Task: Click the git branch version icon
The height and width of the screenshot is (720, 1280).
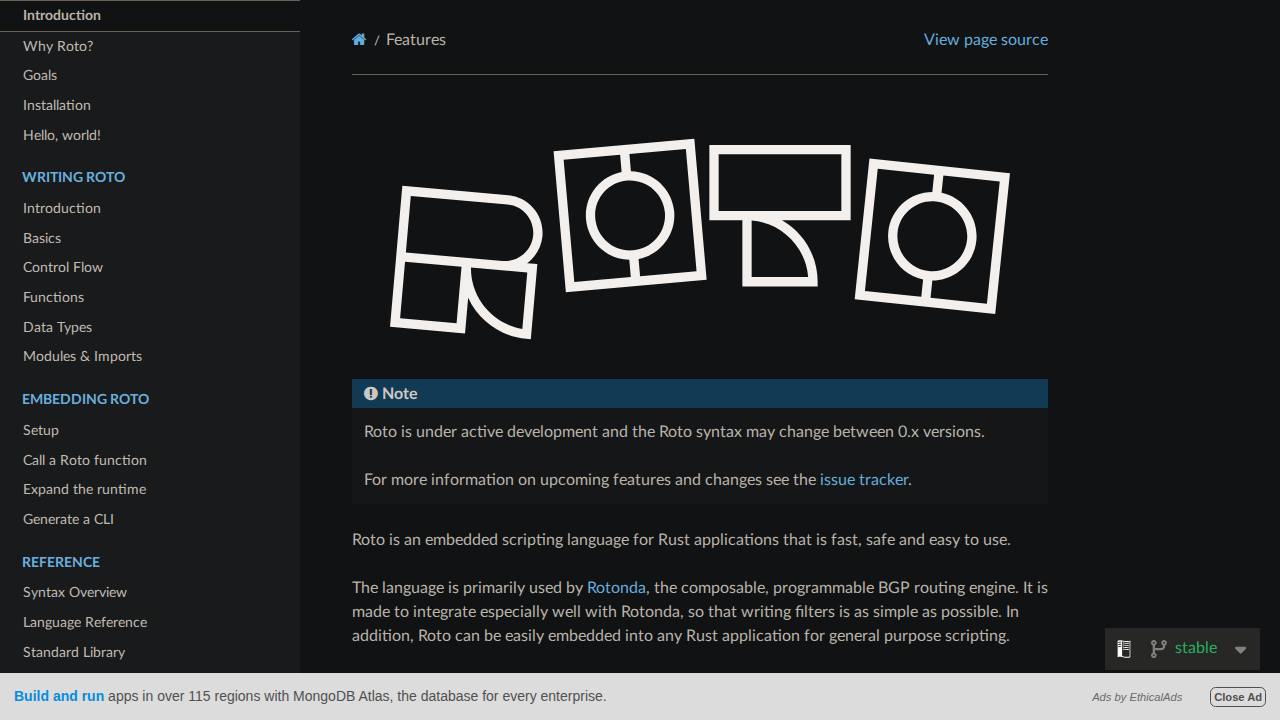Action: 1158,649
